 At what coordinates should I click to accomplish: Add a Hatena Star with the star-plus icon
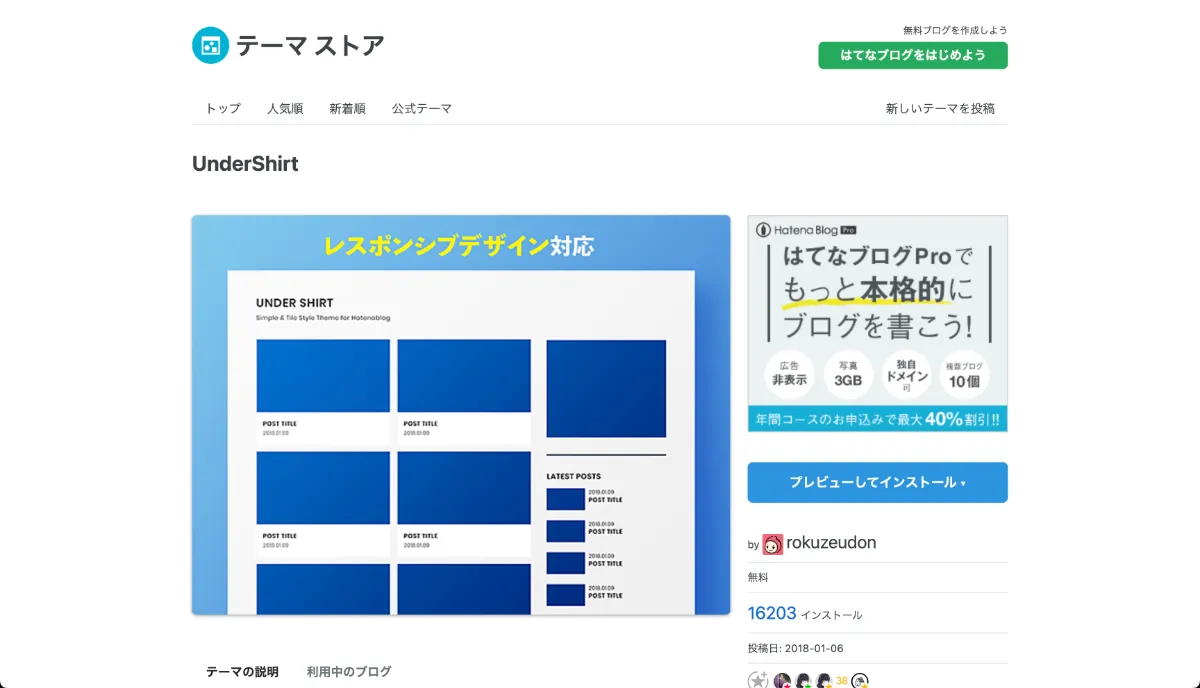[x=758, y=681]
